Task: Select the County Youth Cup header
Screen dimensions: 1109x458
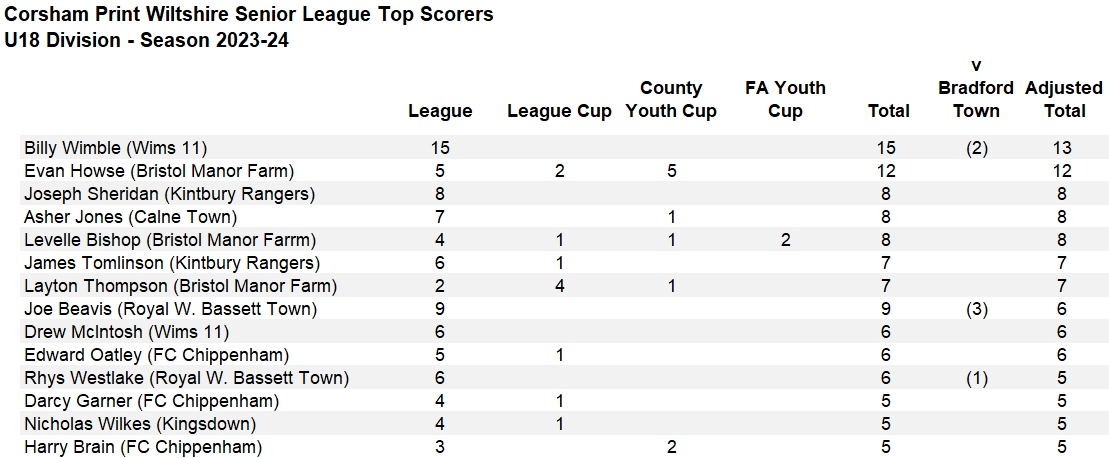Action: 671,100
